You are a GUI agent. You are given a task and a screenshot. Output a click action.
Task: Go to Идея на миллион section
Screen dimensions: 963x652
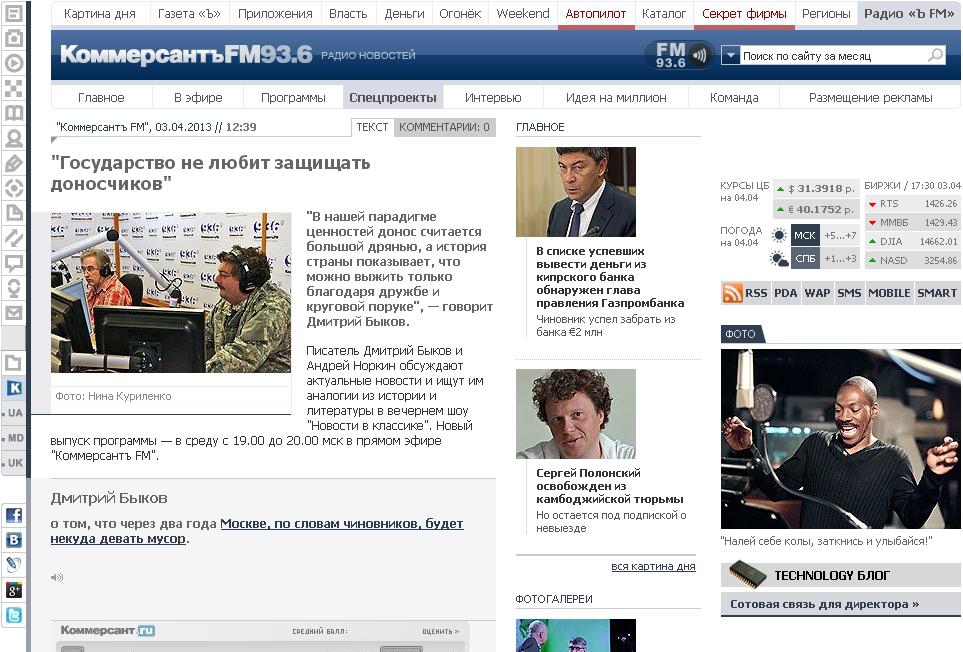[616, 98]
